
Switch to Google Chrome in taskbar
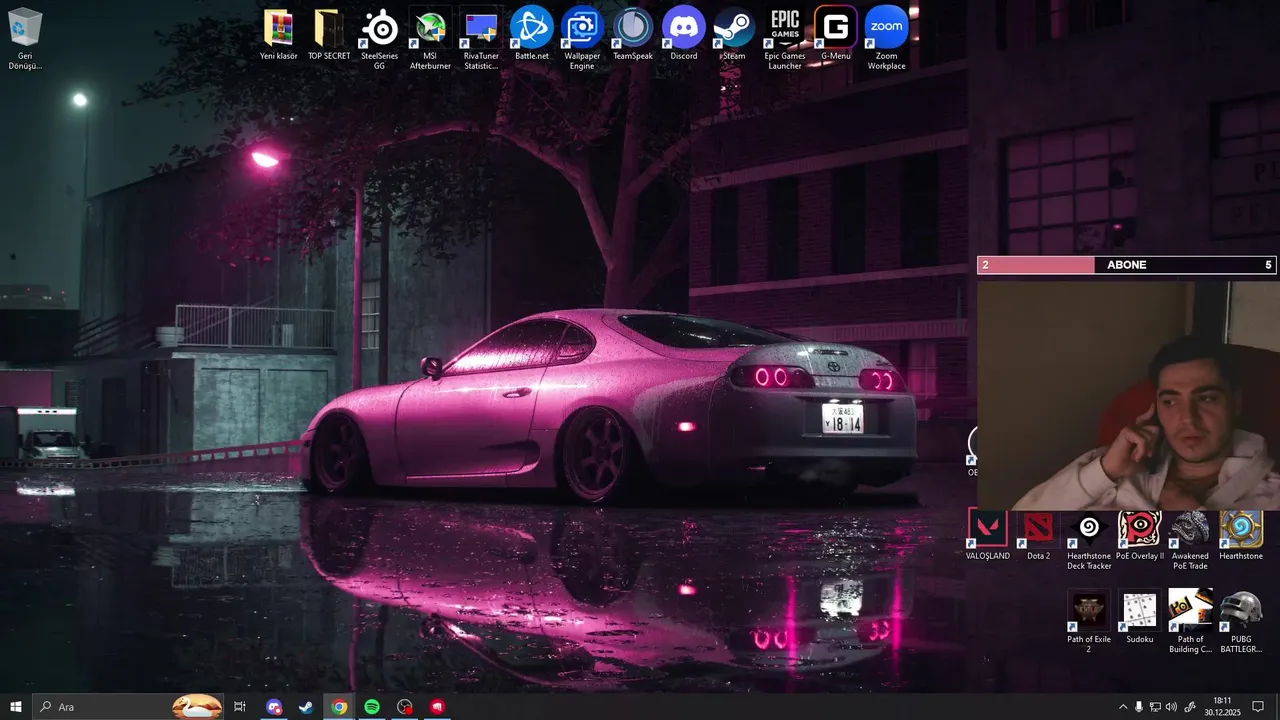click(x=339, y=707)
